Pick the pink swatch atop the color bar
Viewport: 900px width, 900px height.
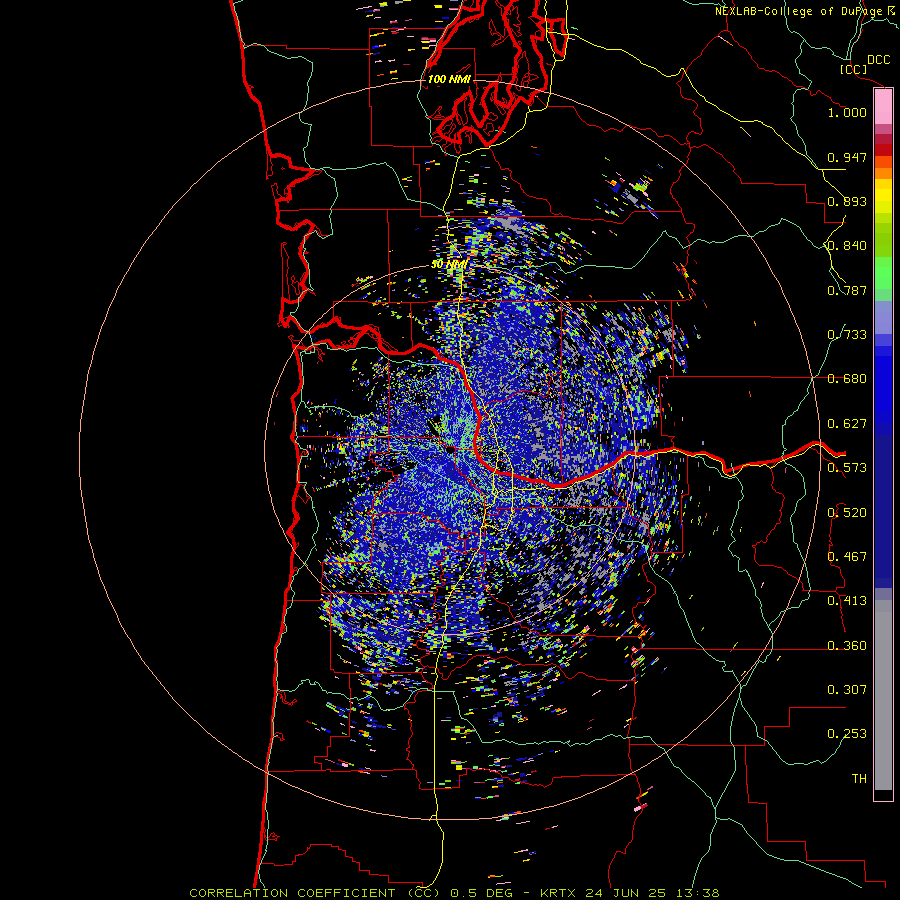(x=883, y=107)
